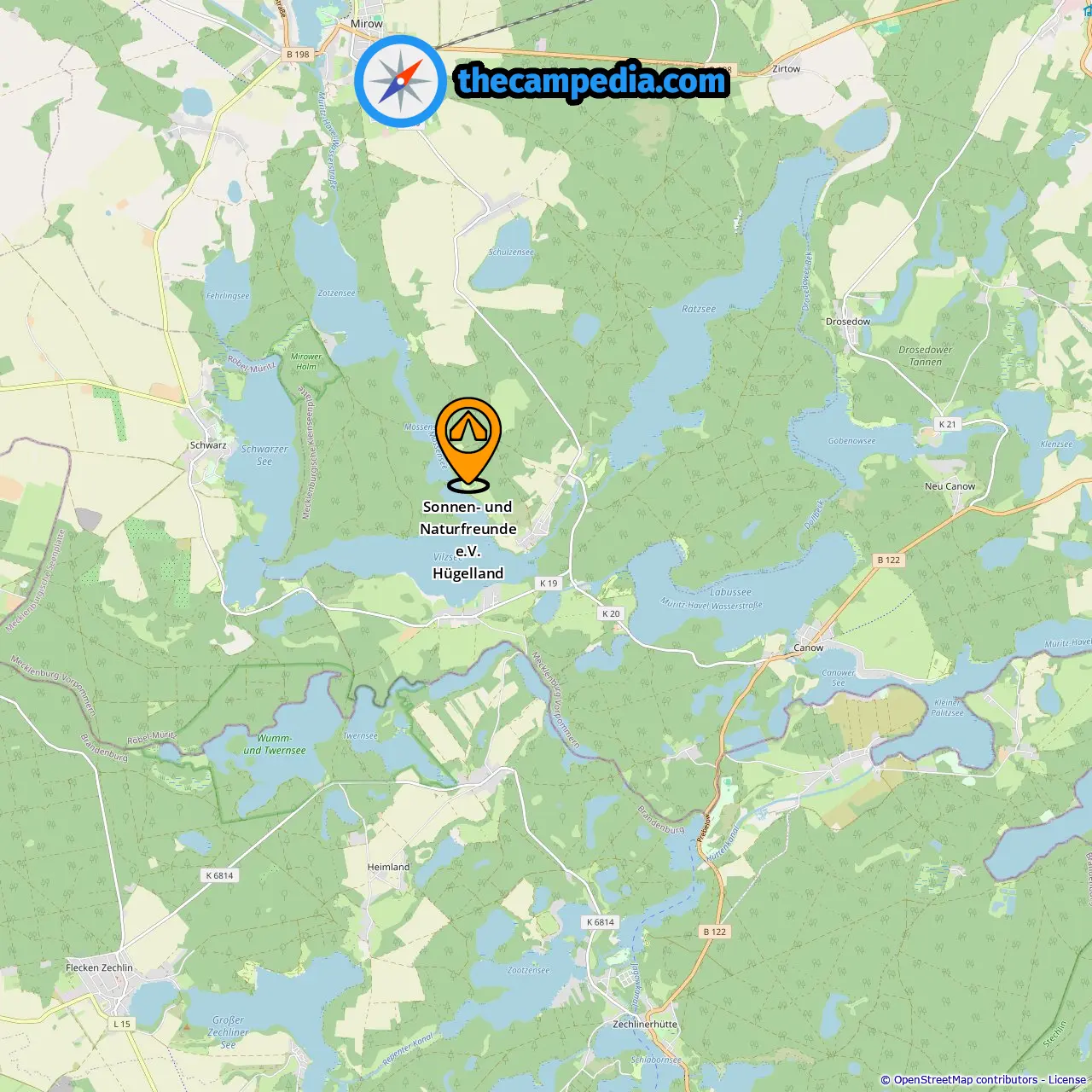Click the Mirow town label
This screenshot has width=1092, height=1092.
pyautogui.click(x=367, y=24)
